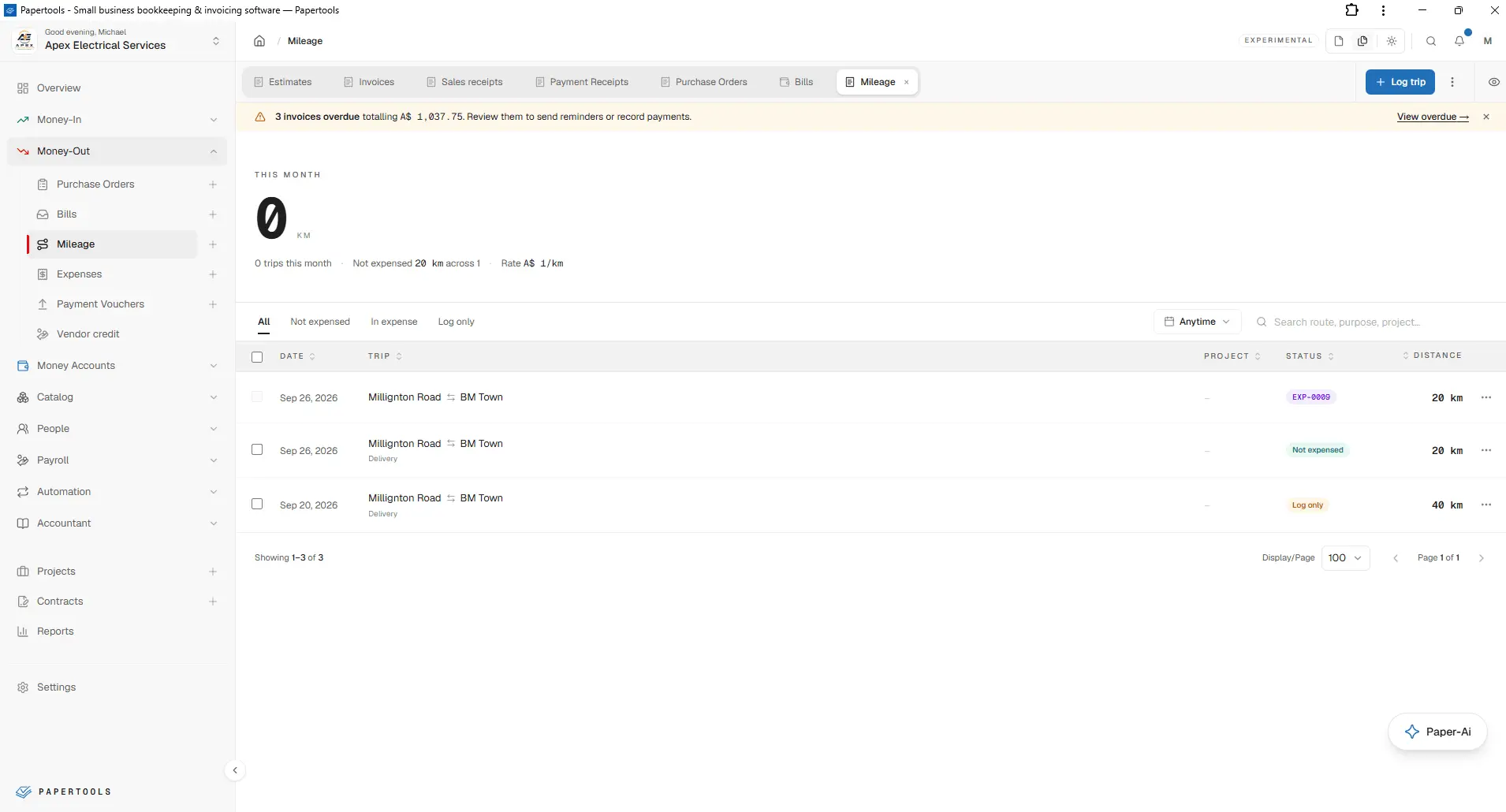Viewport: 1506px width, 812px height.
Task: Add new Bill with plus icon
Action: pos(213,214)
